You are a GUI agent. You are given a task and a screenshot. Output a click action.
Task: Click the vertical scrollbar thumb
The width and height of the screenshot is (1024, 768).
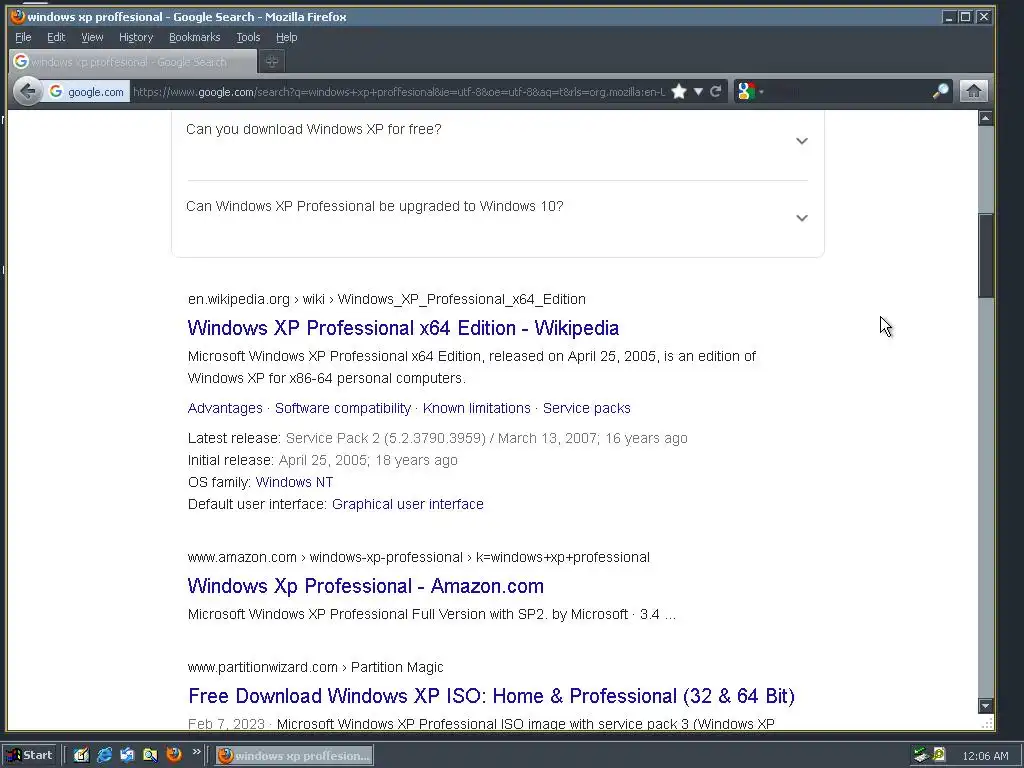[x=985, y=255]
